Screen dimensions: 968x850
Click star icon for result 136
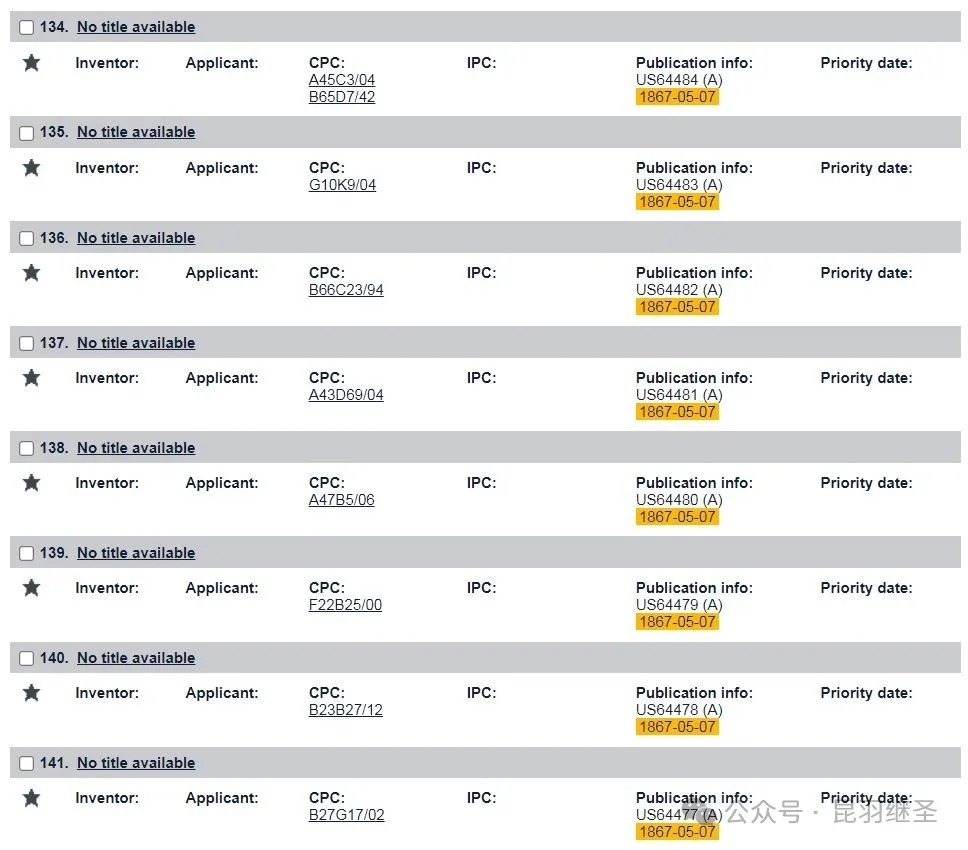31,272
